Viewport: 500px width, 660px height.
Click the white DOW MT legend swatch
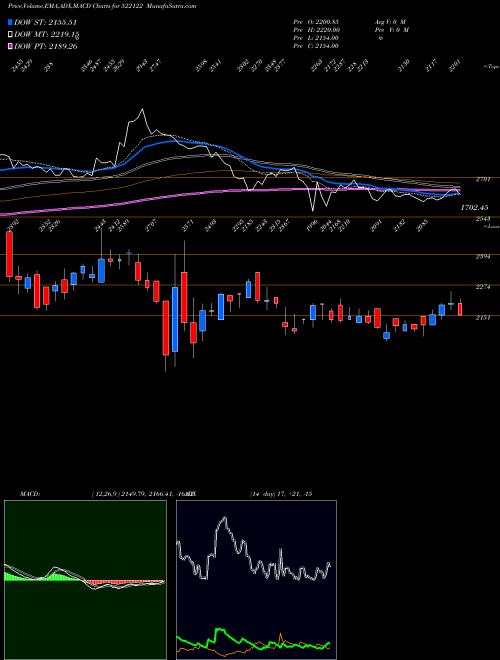11,35
